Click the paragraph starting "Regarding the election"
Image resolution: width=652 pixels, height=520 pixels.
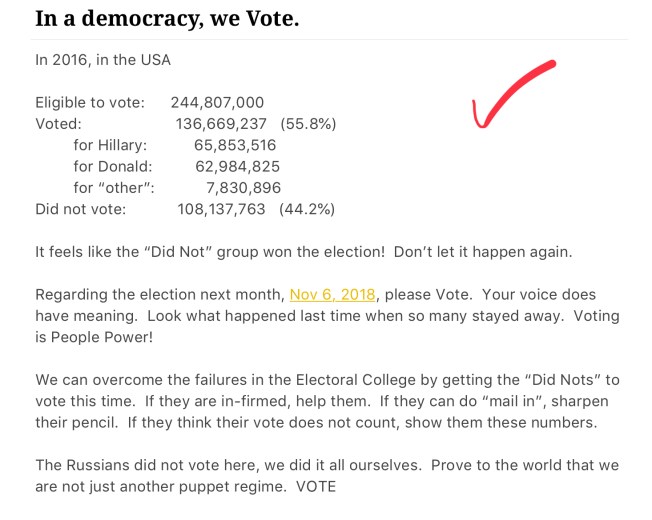pos(326,316)
